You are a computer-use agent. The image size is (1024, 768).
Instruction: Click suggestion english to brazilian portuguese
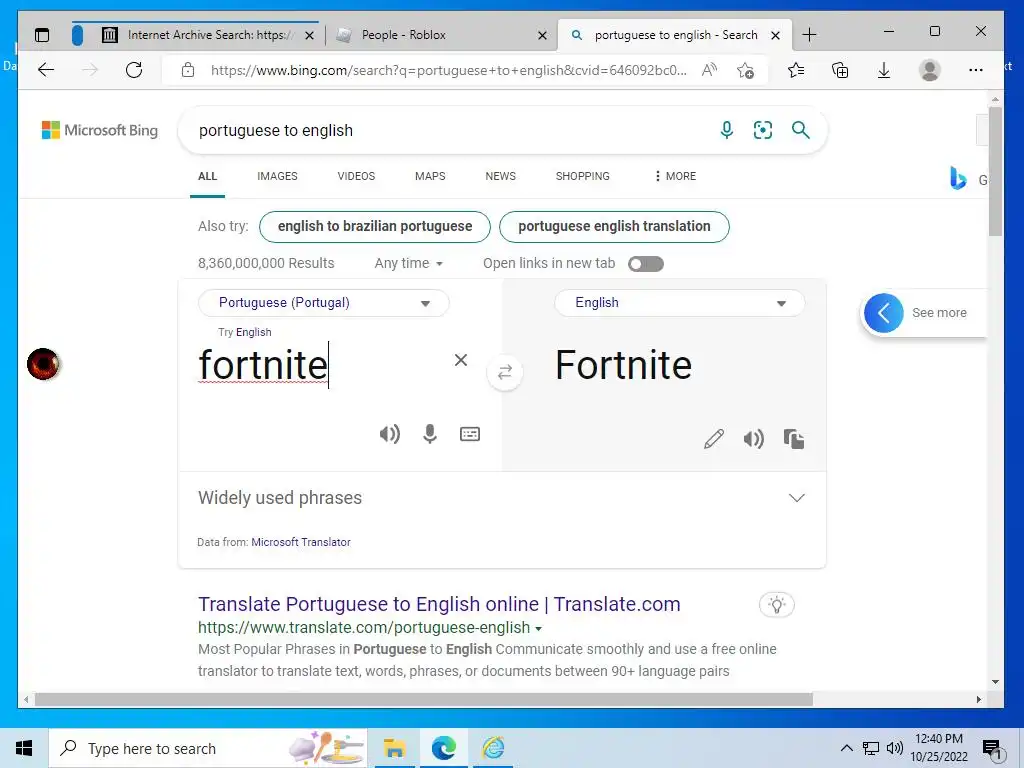click(x=375, y=227)
